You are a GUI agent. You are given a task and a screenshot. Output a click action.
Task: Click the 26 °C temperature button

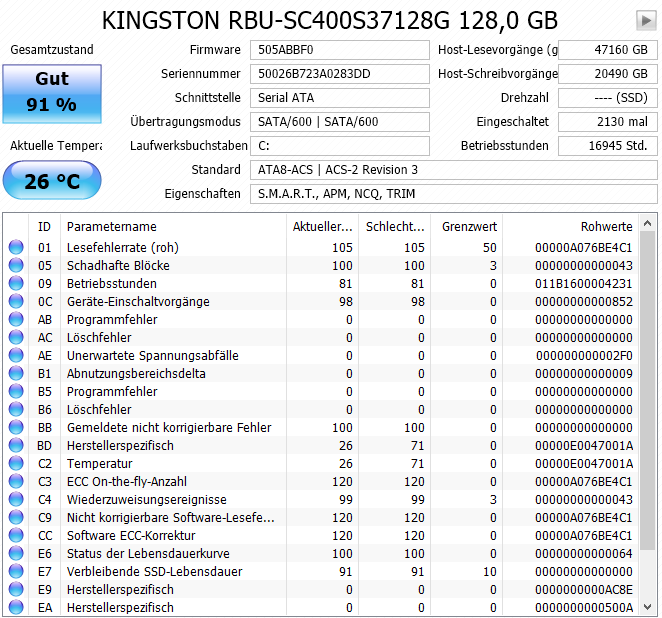(x=52, y=180)
